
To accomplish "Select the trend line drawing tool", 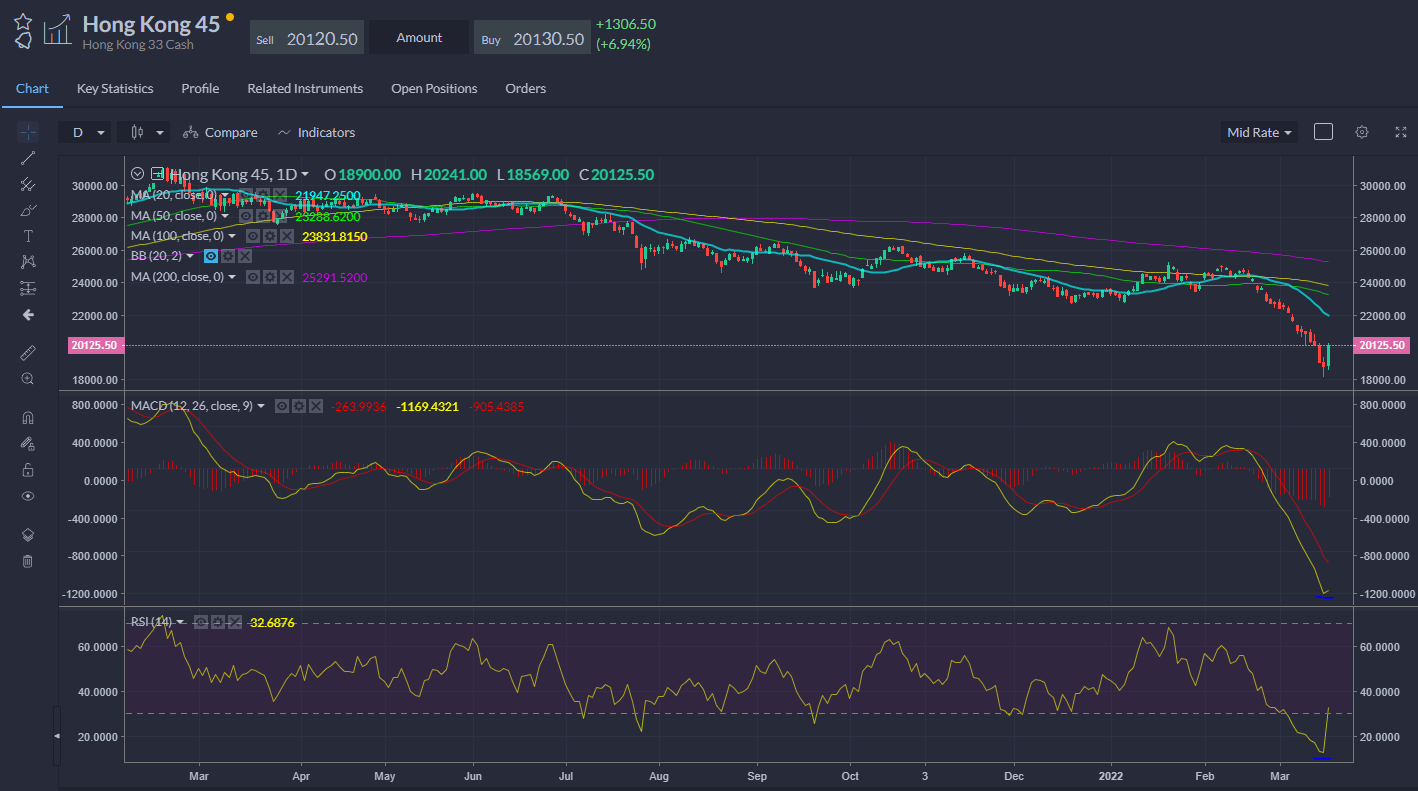I will pyautogui.click(x=28, y=158).
